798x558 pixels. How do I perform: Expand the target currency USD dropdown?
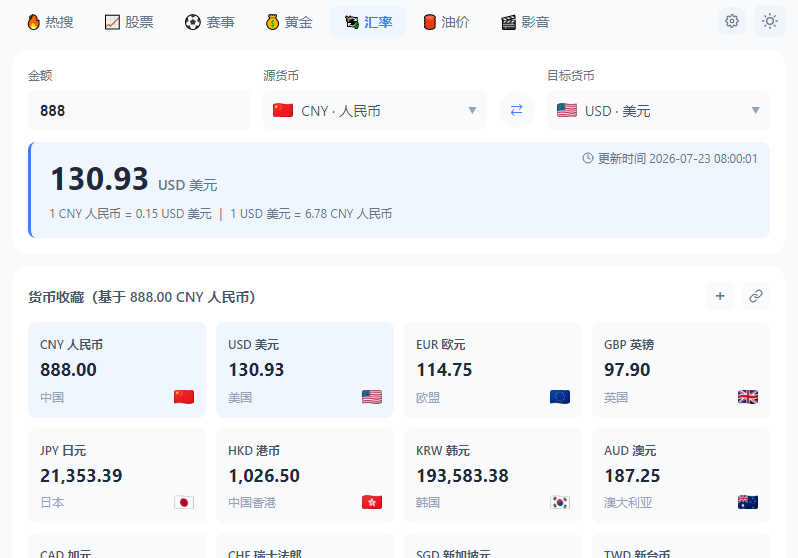[658, 110]
